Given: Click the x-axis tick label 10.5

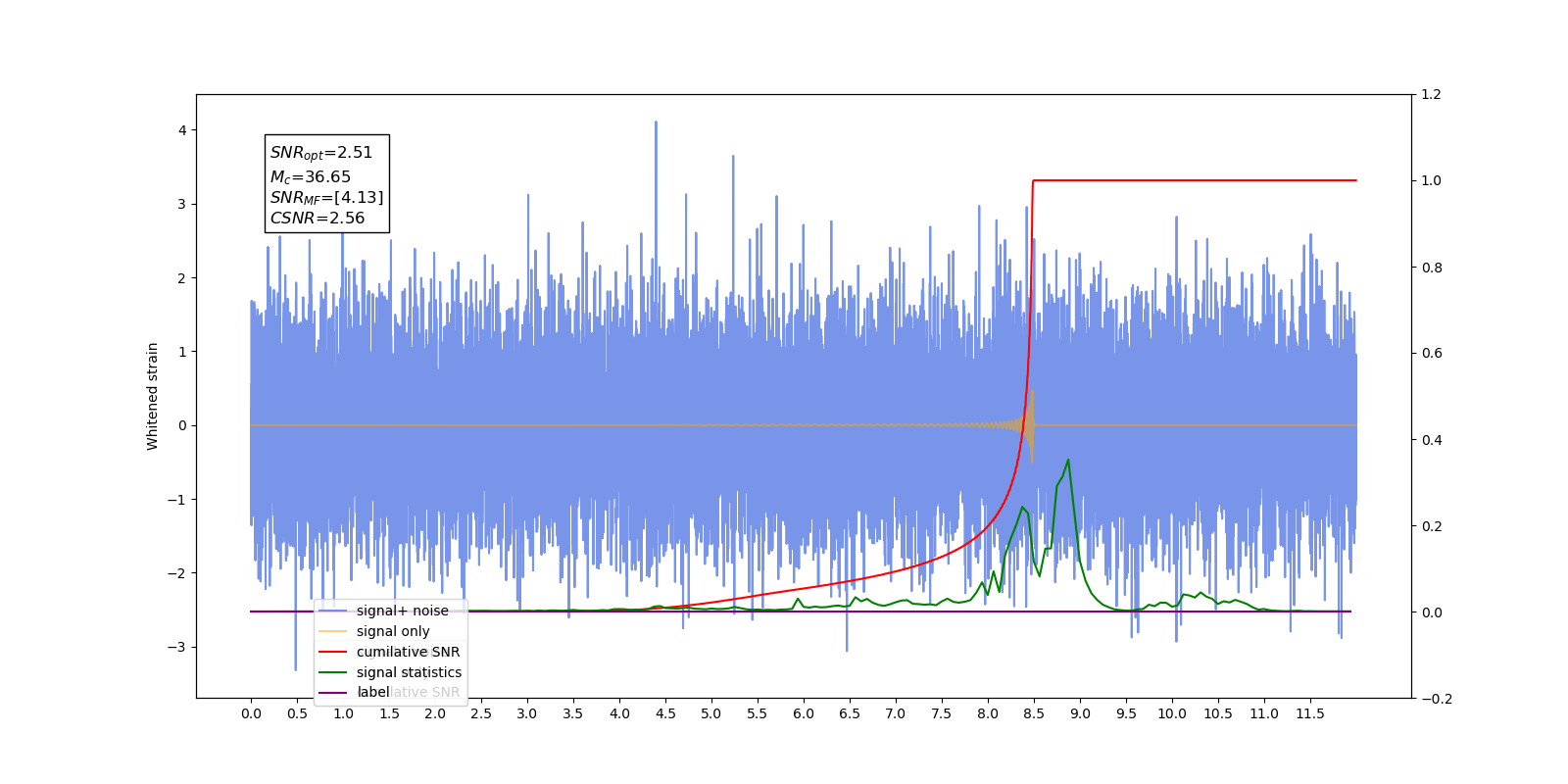Looking at the screenshot, I should click(x=1218, y=713).
